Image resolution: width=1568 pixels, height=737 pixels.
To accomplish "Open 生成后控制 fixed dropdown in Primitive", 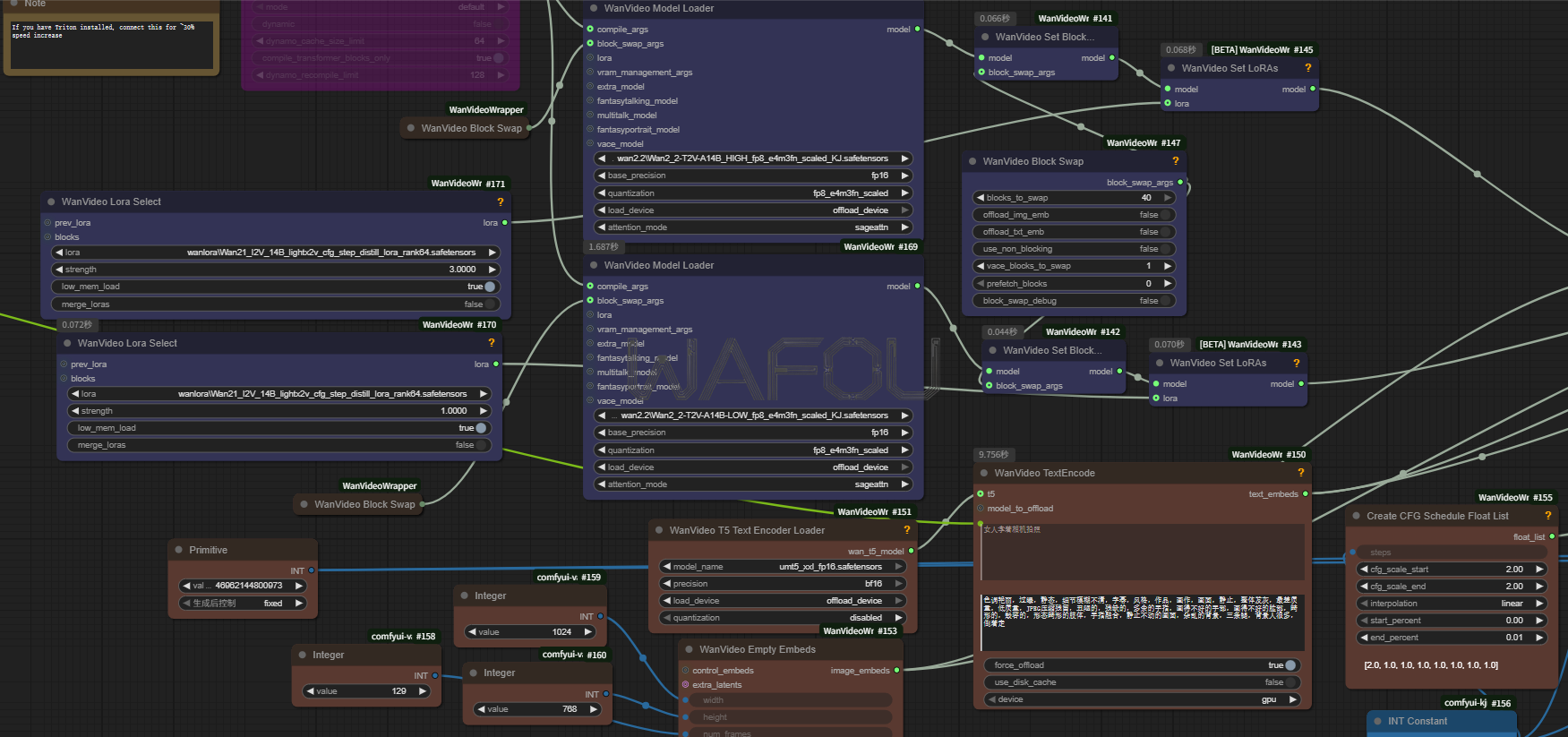I will (243, 604).
